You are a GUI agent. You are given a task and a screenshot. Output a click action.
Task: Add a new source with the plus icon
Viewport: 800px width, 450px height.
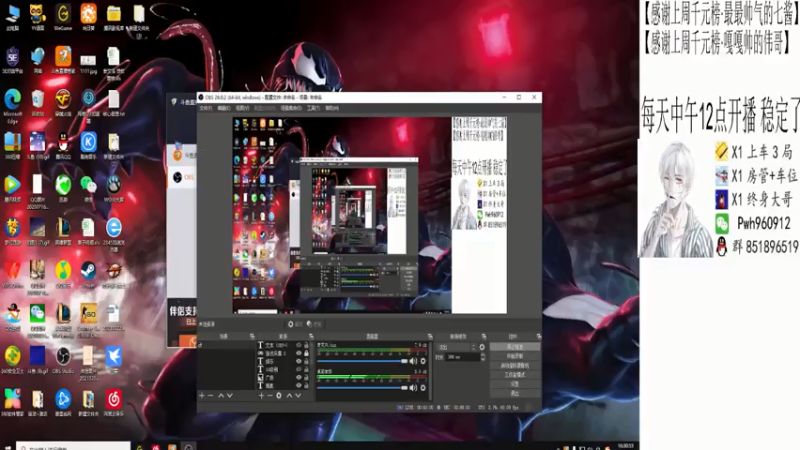[261, 395]
